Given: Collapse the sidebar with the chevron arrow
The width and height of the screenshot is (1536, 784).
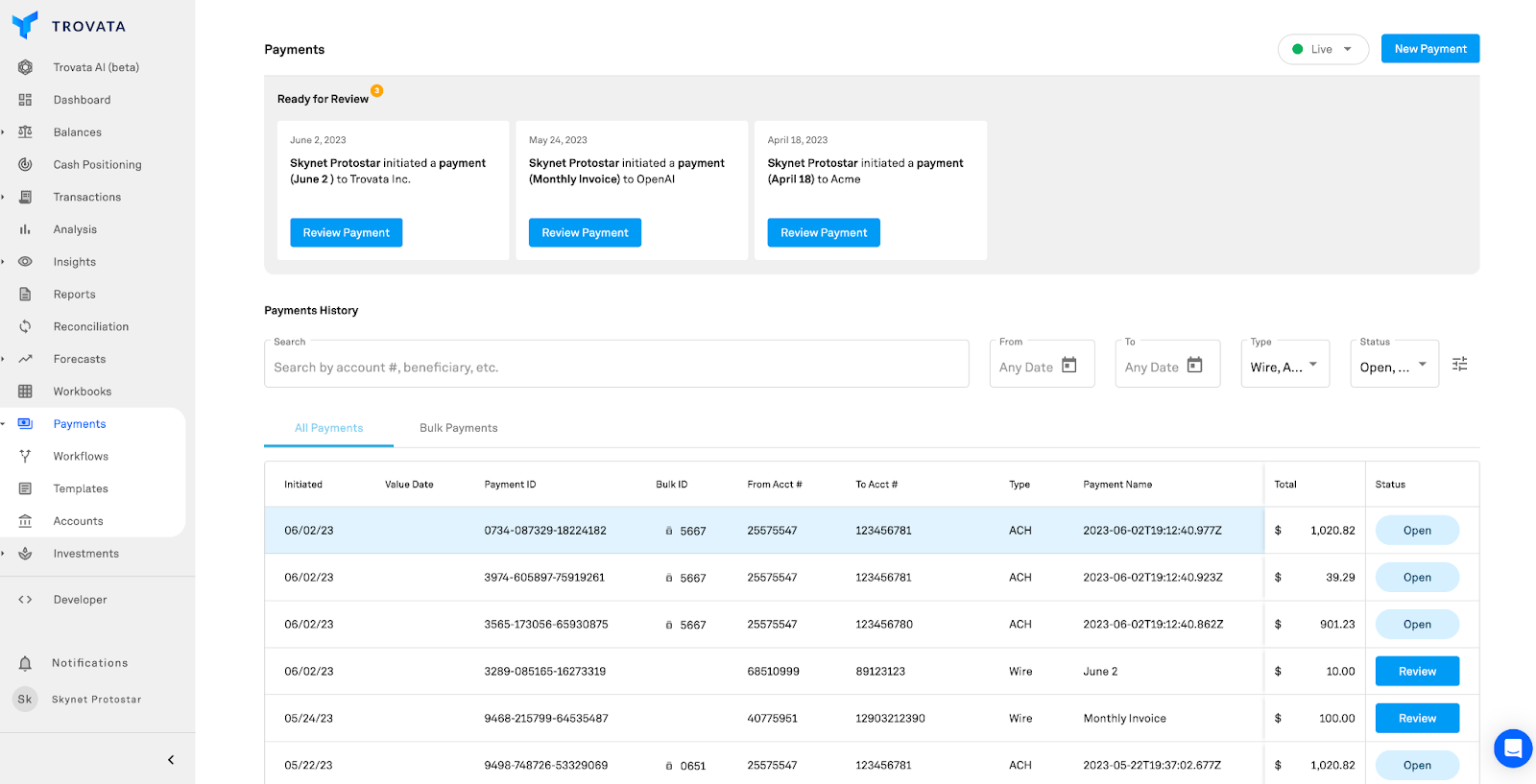Looking at the screenshot, I should 171,760.
